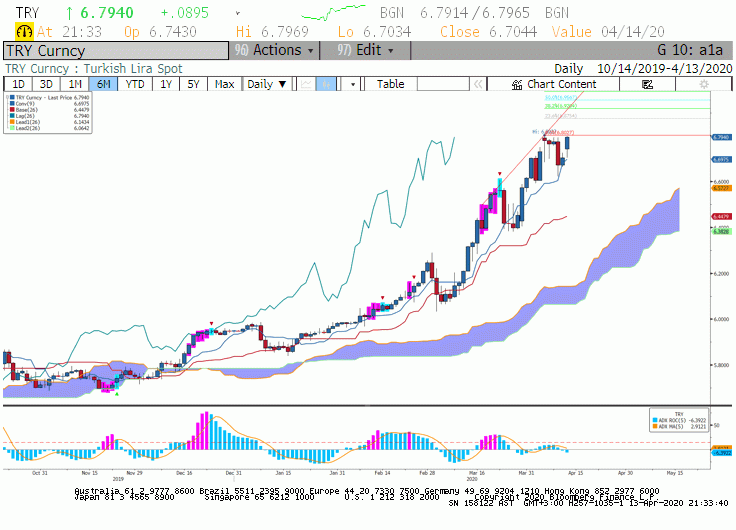Select the candlestick chart type icon

[x=326, y=84]
